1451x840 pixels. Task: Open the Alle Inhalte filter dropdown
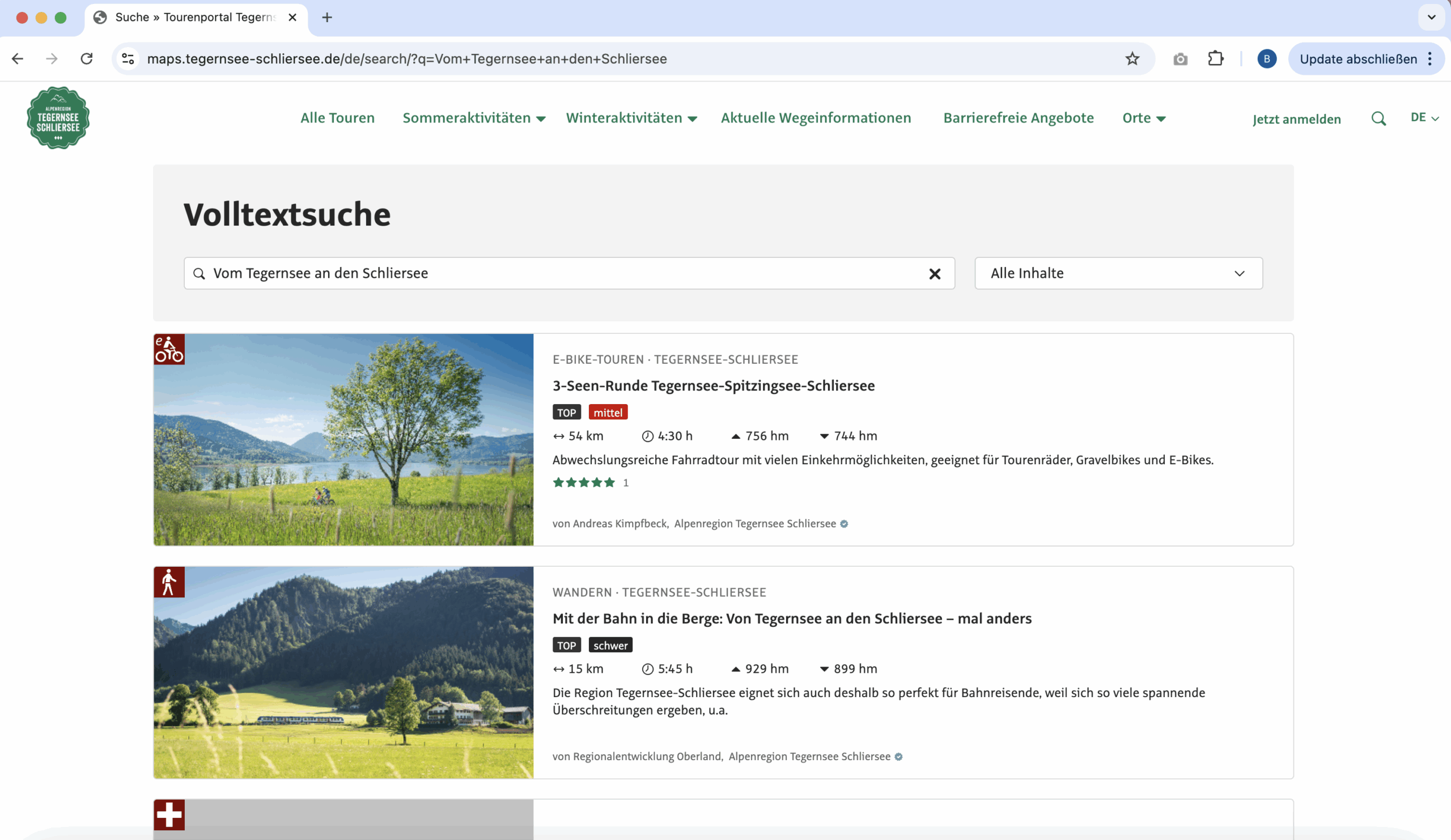coord(1118,273)
